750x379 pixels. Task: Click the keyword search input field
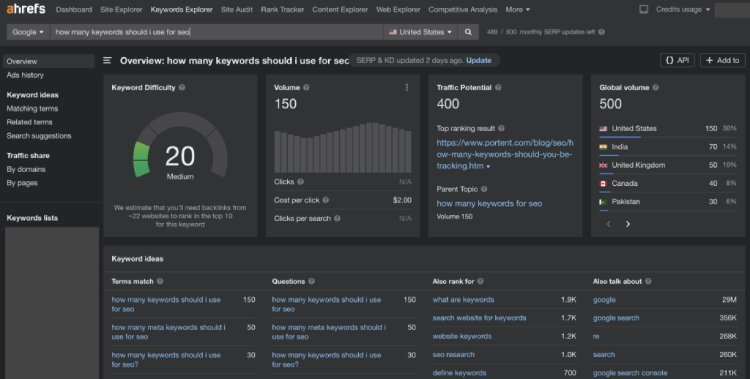point(216,32)
